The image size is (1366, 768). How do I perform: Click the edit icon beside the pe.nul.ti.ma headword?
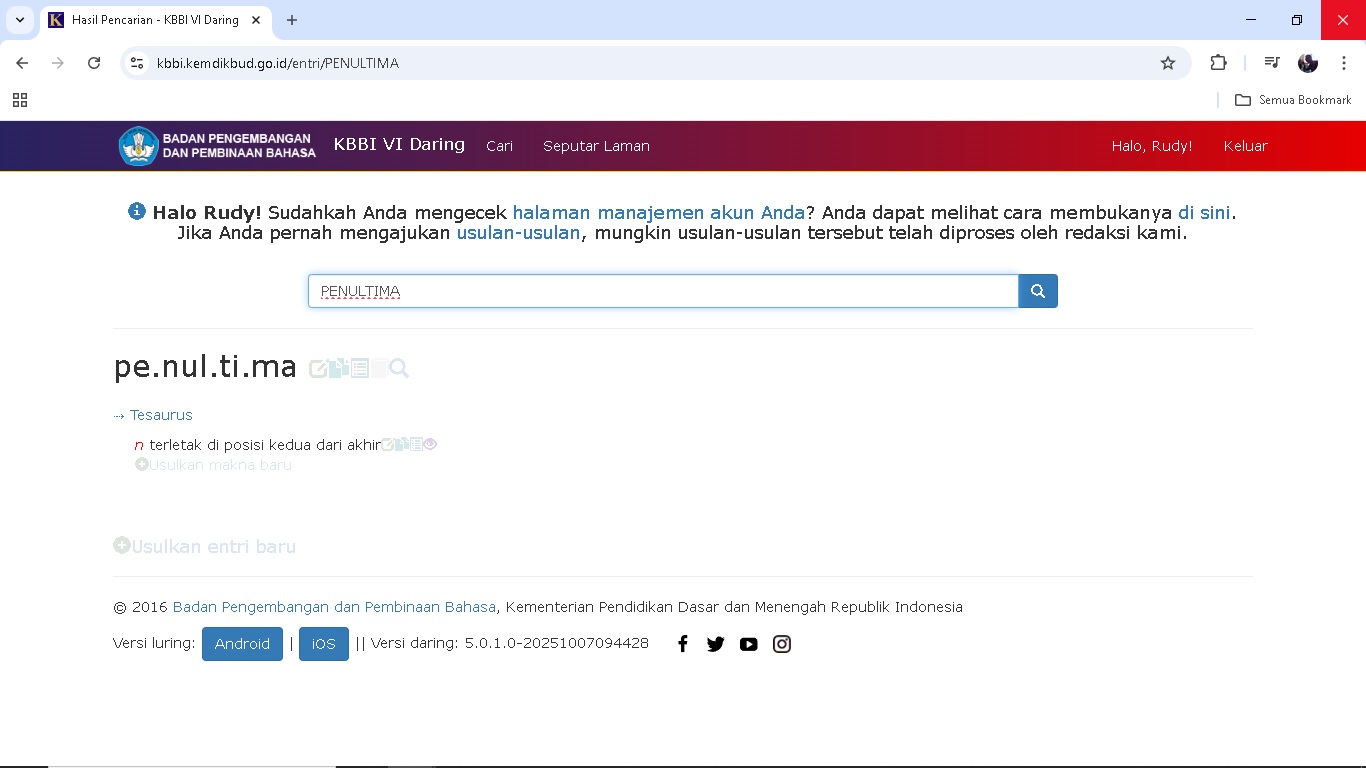click(x=317, y=369)
